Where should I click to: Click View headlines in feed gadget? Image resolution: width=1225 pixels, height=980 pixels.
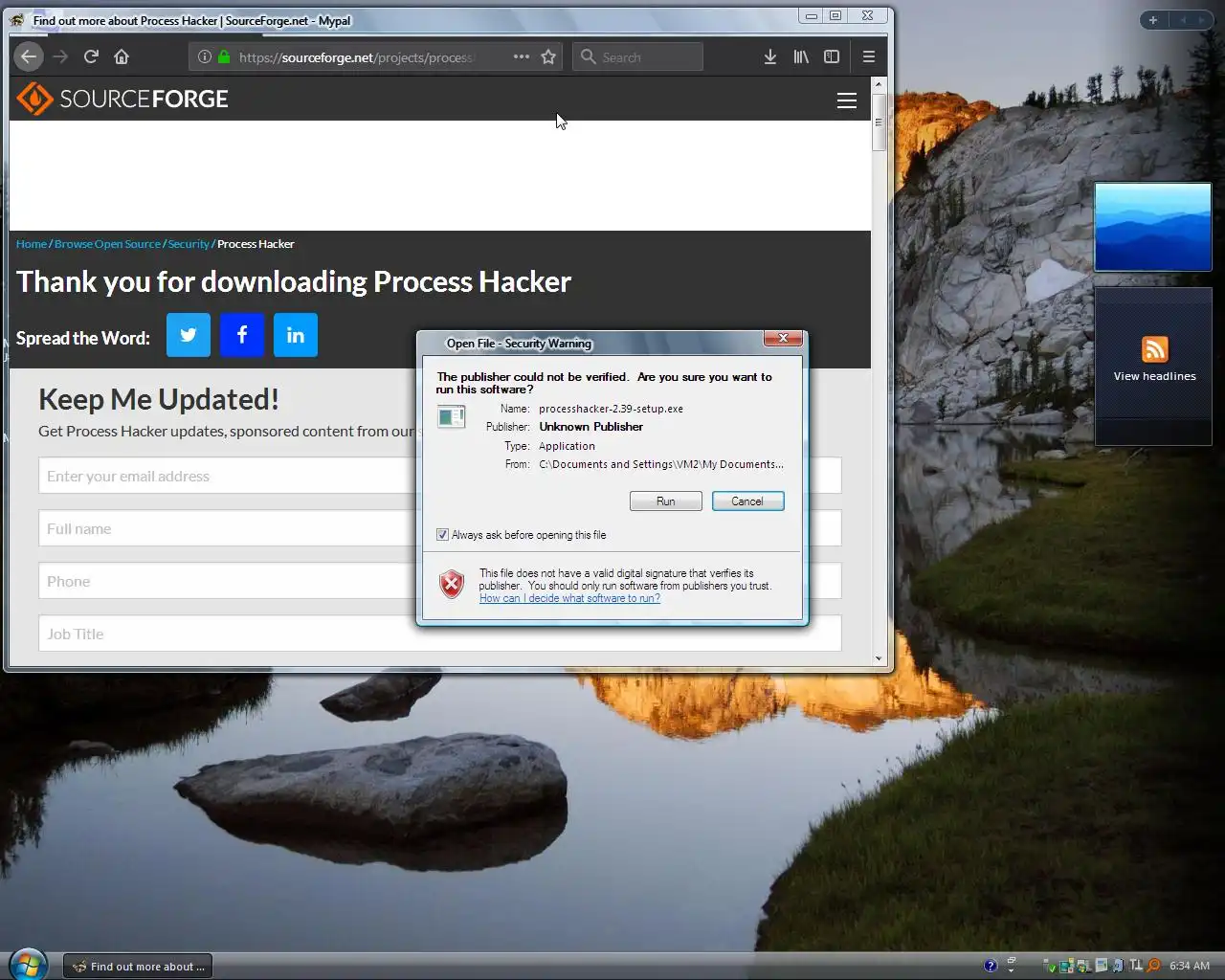(1154, 376)
